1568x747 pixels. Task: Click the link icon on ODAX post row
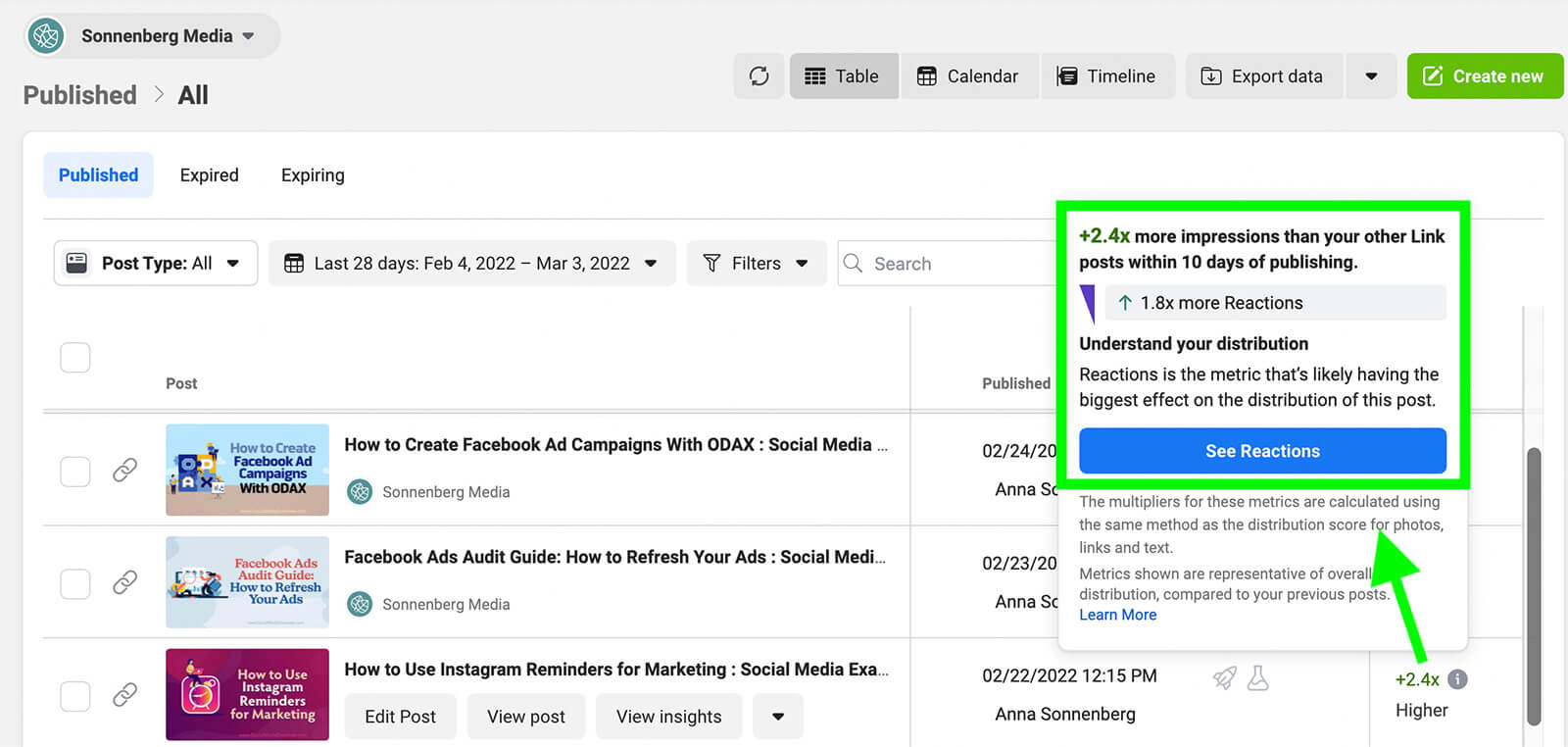tap(124, 471)
